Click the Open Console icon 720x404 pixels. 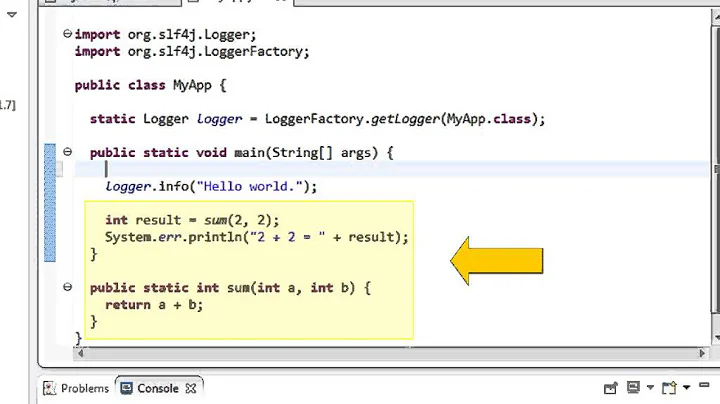pos(667,388)
